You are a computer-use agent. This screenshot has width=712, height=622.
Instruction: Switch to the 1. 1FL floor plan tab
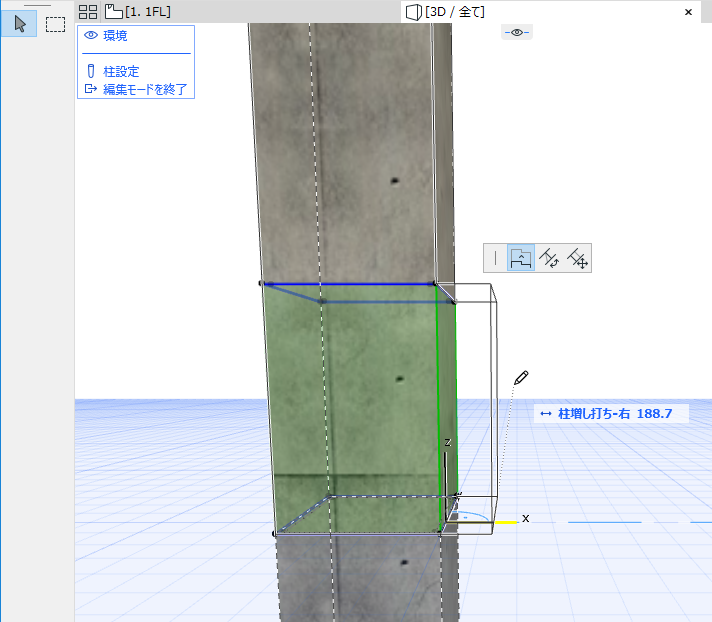click(138, 12)
